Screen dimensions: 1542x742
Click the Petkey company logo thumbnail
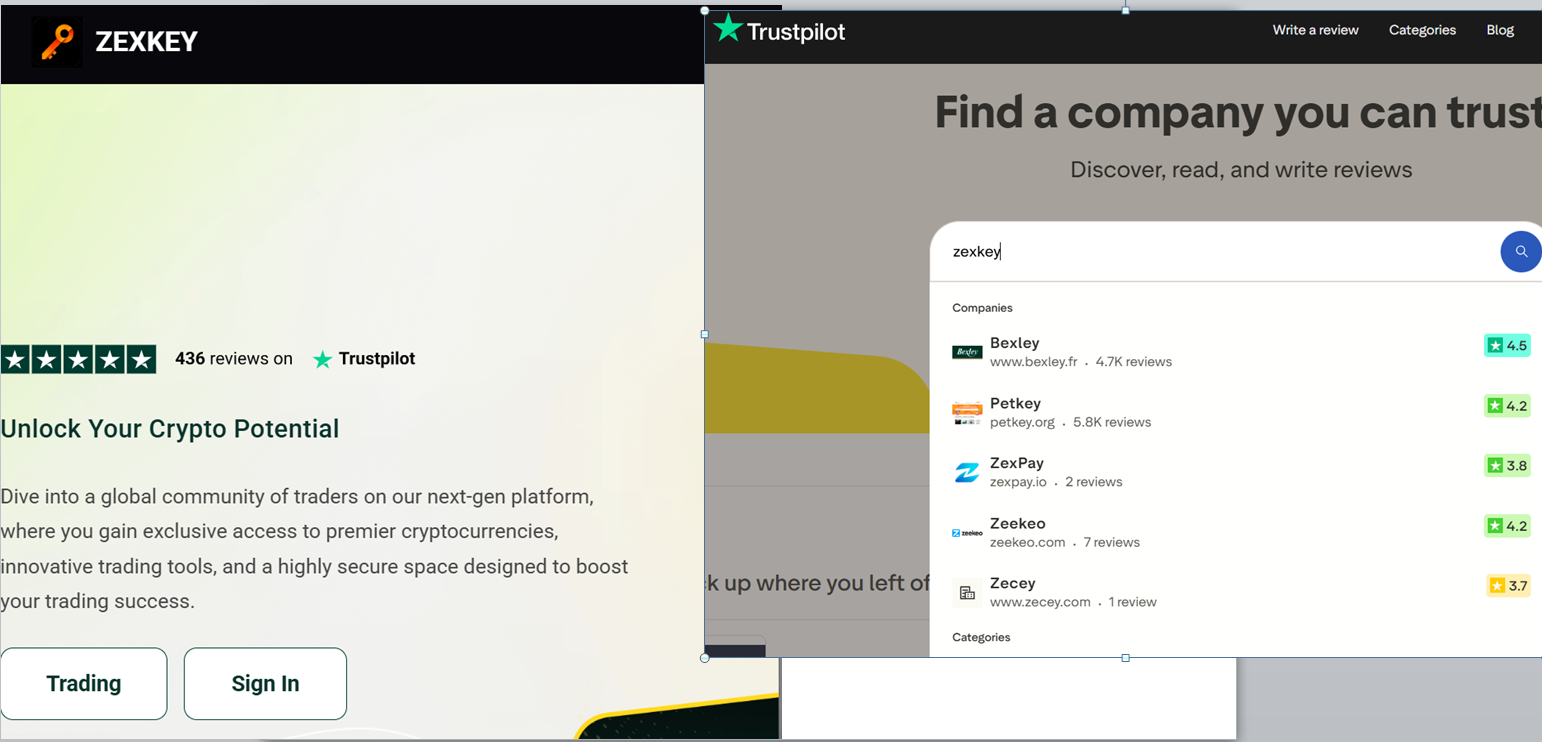[x=967, y=412]
